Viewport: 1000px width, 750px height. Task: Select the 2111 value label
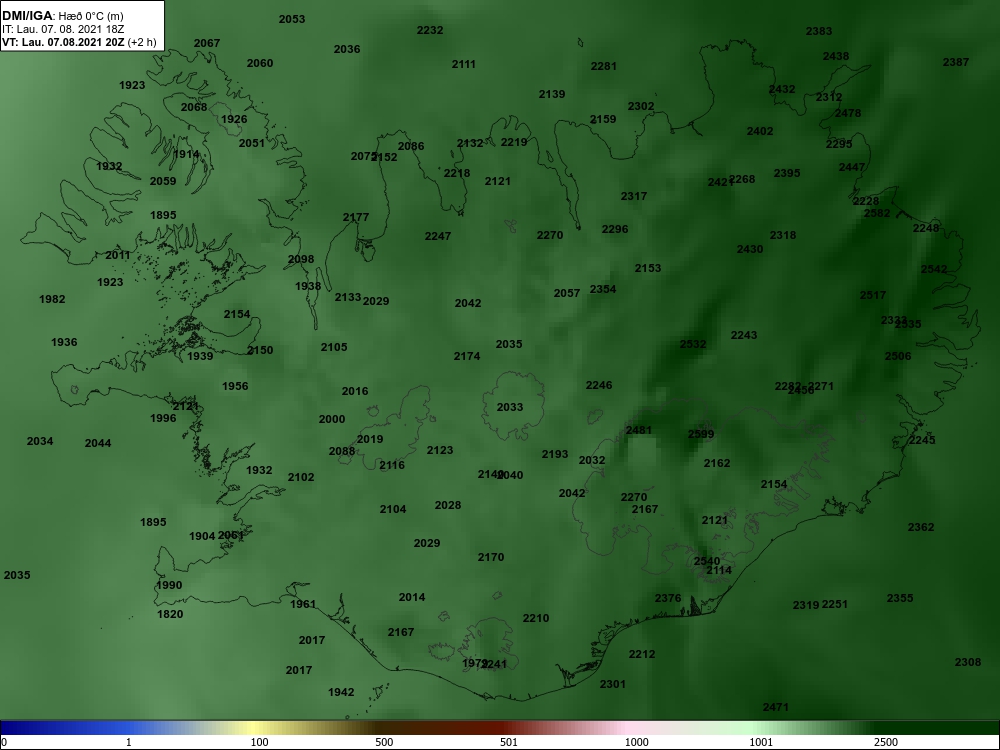click(464, 64)
